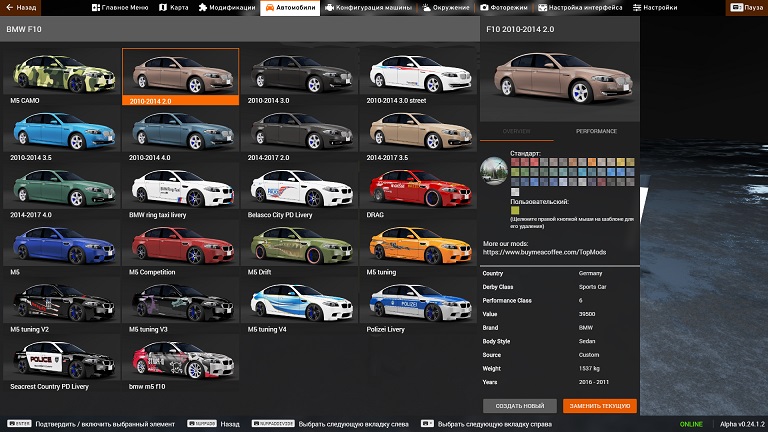Screen dimensions: 768x432
Task: Switch to the OVERVIEW tab
Action: (x=517, y=131)
